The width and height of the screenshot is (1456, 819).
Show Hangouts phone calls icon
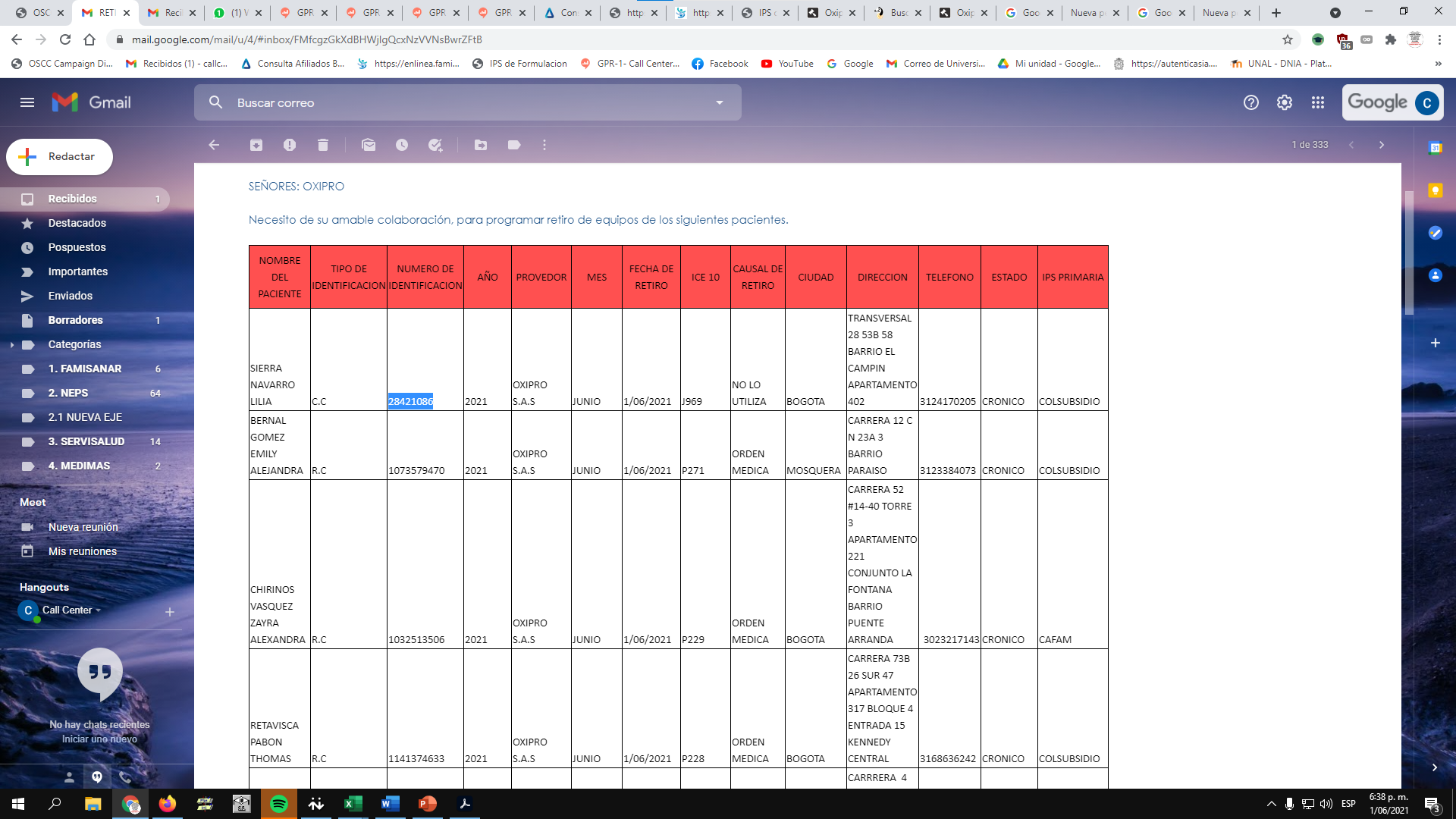point(125,777)
